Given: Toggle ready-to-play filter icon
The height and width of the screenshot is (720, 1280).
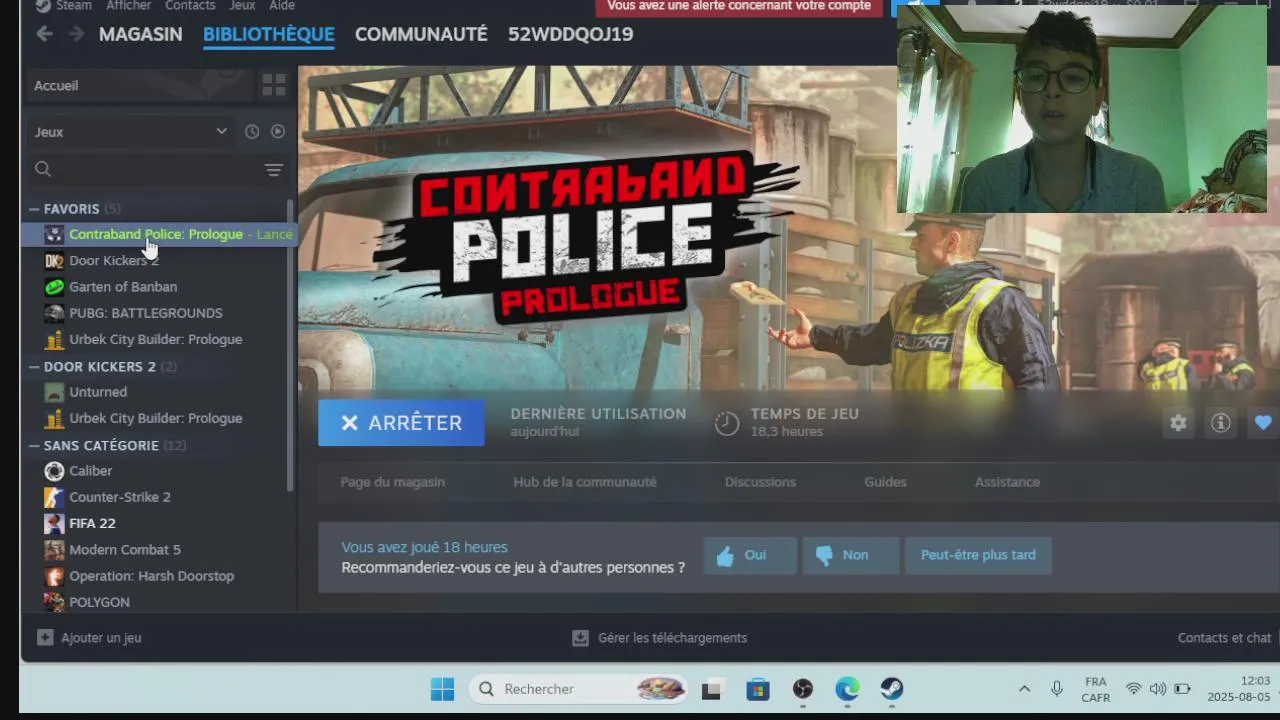Looking at the screenshot, I should 278,131.
